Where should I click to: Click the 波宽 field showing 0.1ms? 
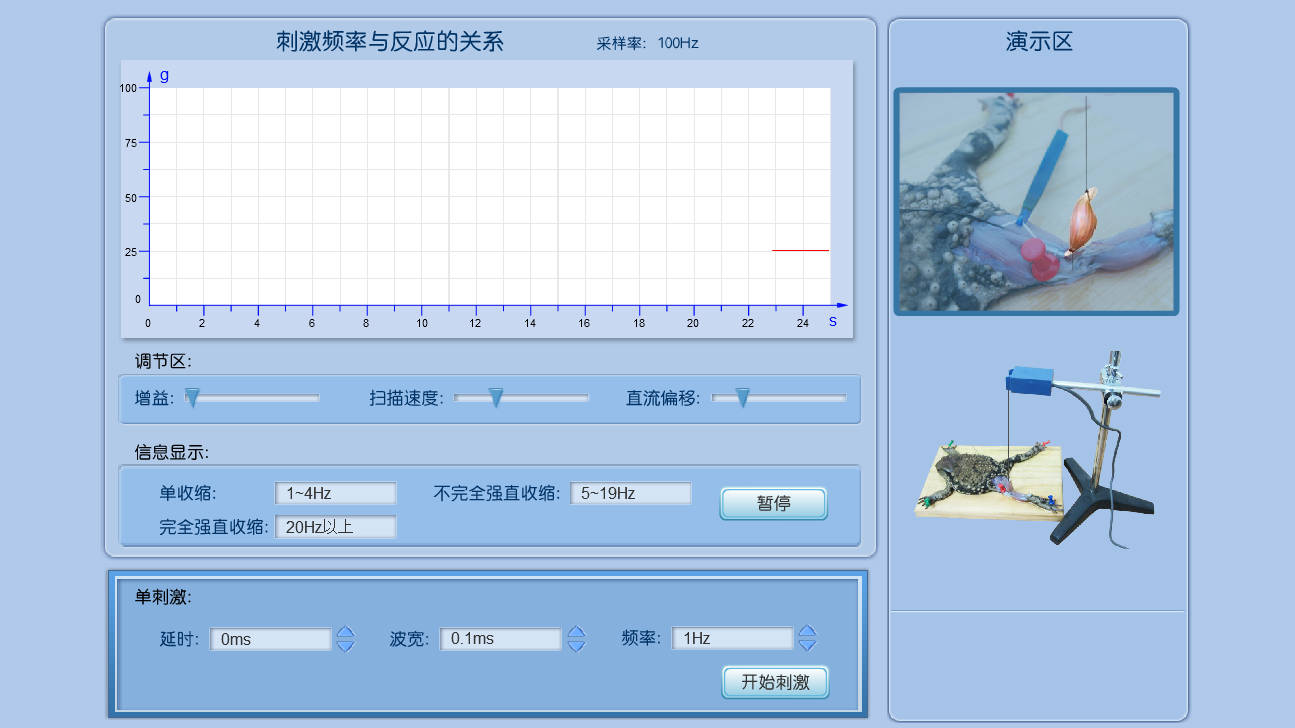501,639
